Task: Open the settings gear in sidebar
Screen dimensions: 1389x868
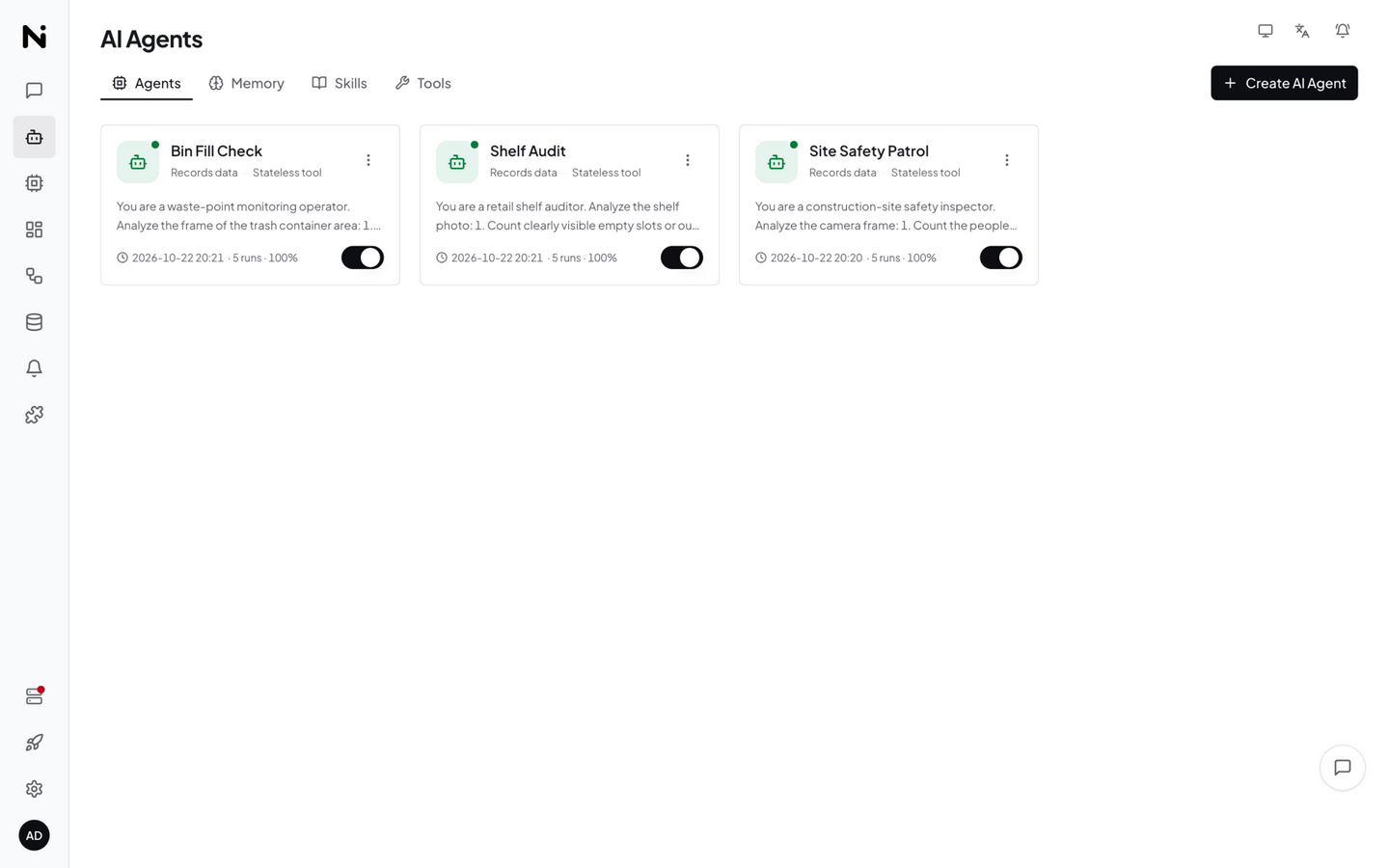Action: coord(34,789)
